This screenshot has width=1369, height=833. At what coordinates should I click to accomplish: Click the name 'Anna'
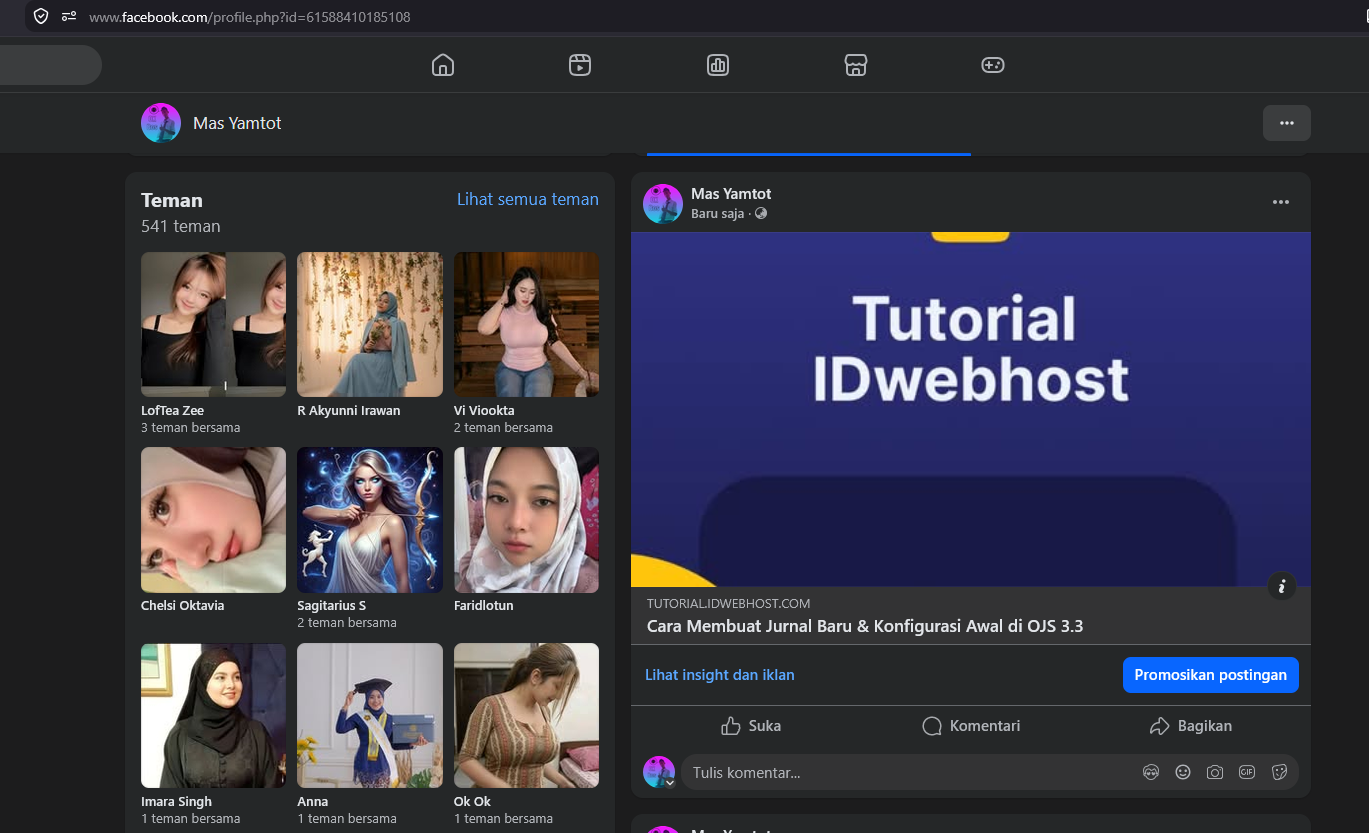click(x=313, y=802)
